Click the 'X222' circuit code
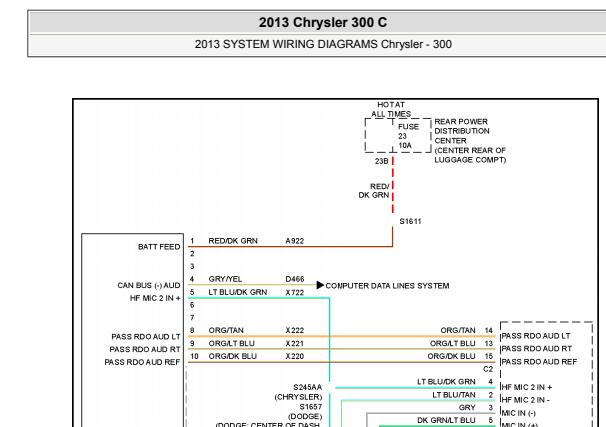The height and width of the screenshot is (427, 606). click(294, 330)
